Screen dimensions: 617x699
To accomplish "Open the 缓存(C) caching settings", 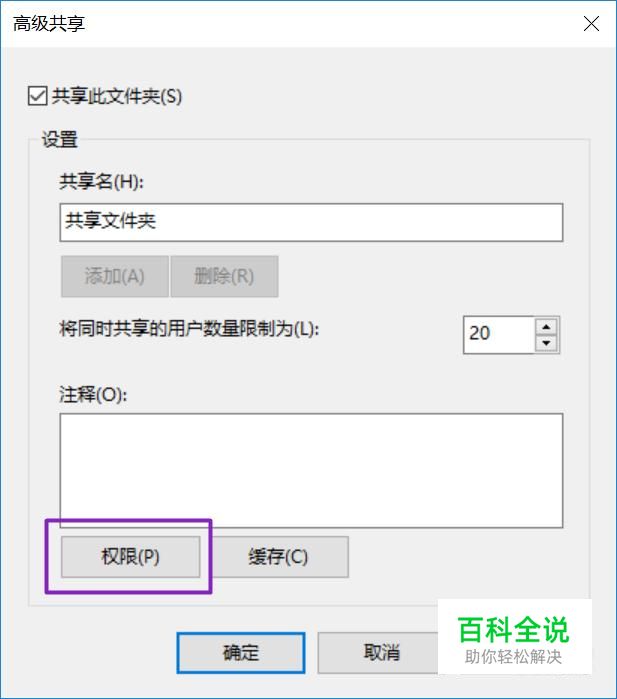I will point(278,557).
